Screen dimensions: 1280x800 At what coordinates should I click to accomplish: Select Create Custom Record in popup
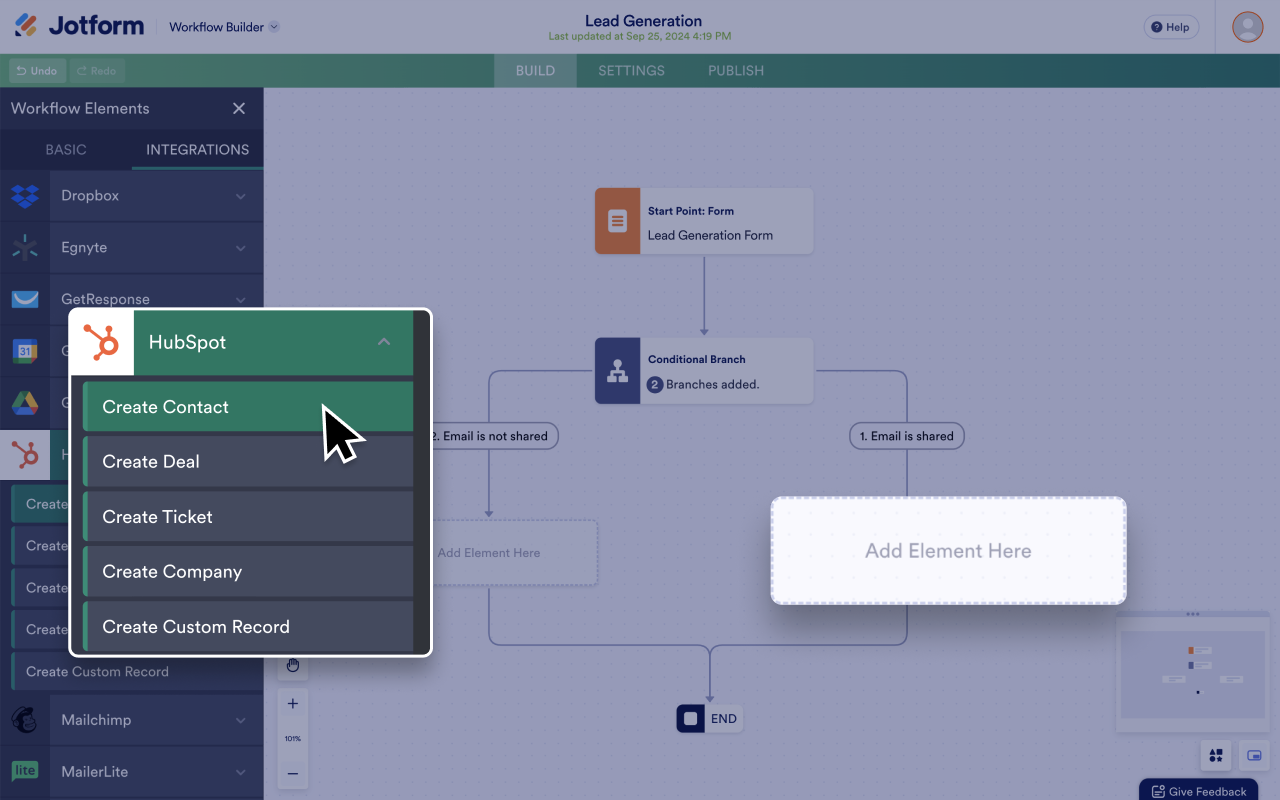click(248, 627)
